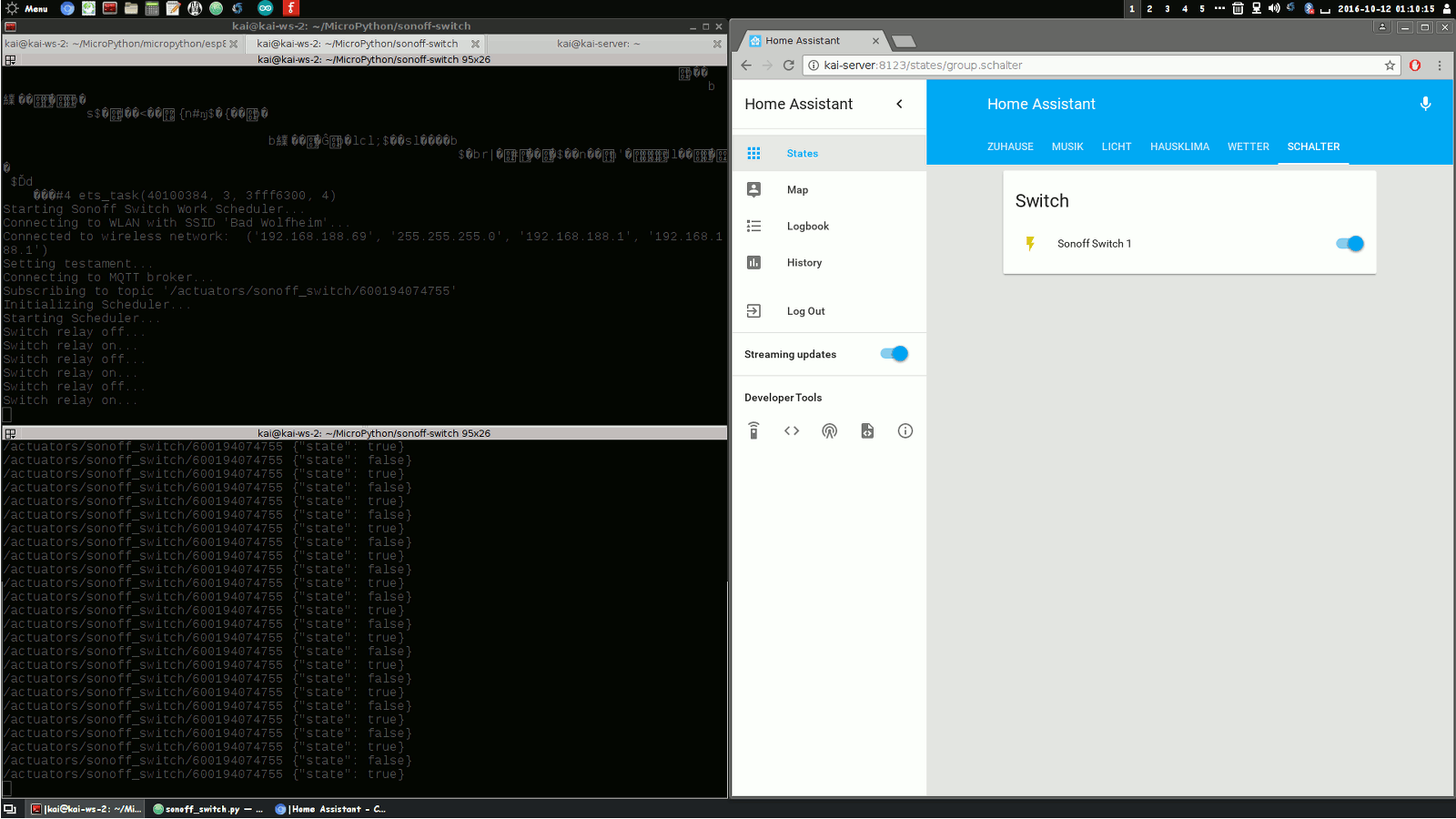Open a new Chrome tab
Viewport: 1456px width, 819px height.
tap(903, 41)
